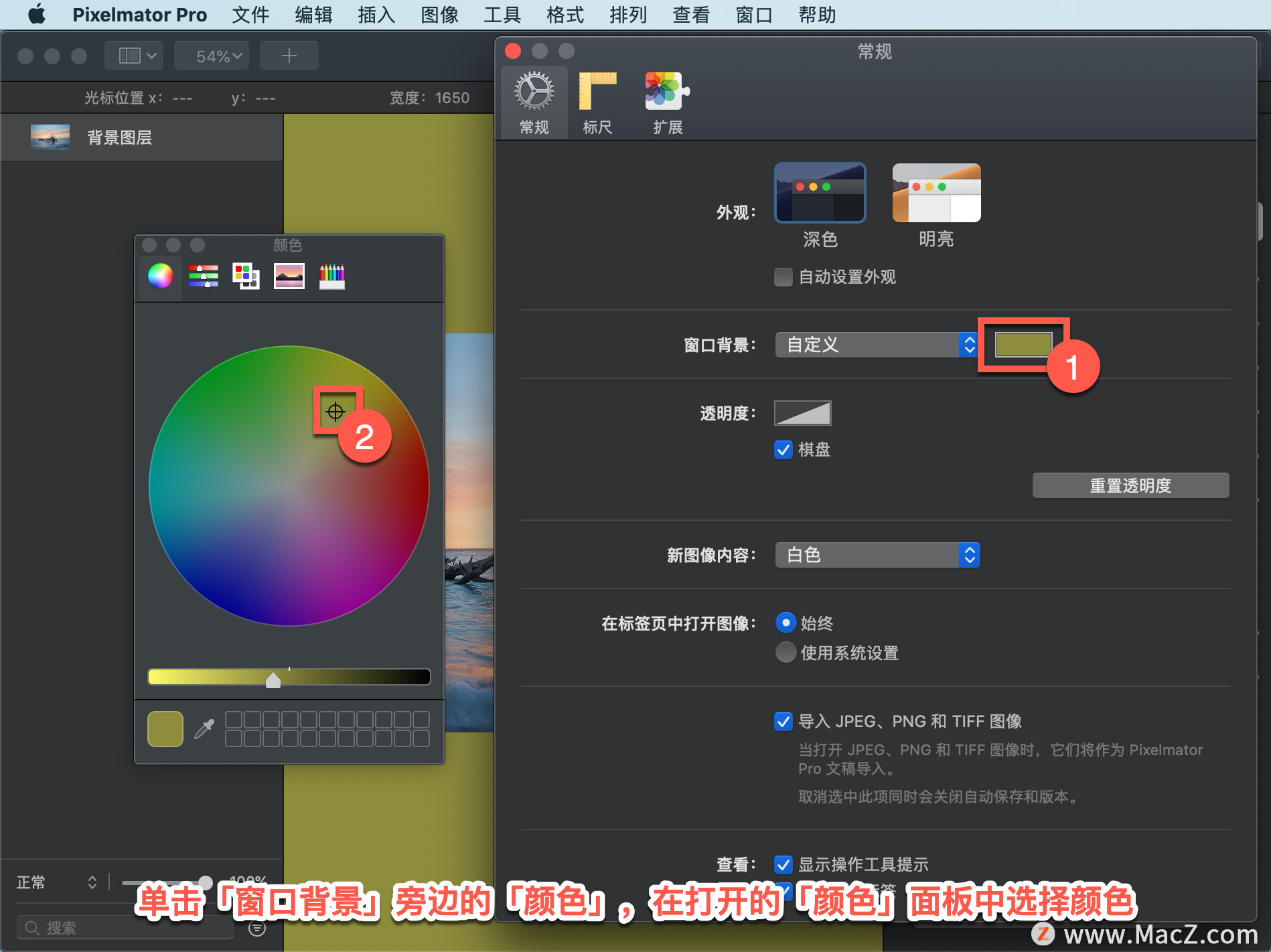Open the 新图像内容 dropdown set to 白色
Viewport: 1271px width, 952px height.
(877, 555)
